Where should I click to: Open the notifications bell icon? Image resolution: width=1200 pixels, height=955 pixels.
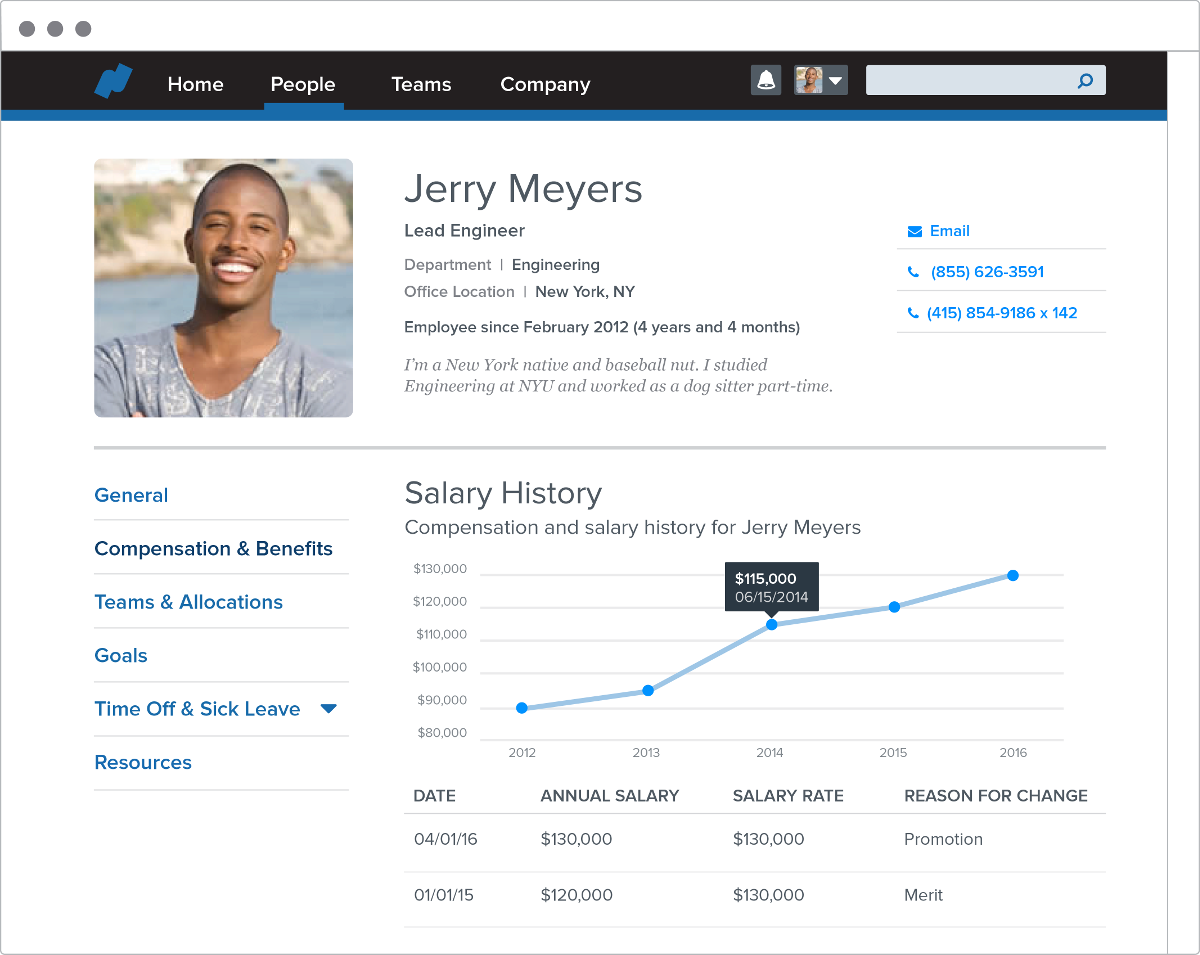click(766, 80)
